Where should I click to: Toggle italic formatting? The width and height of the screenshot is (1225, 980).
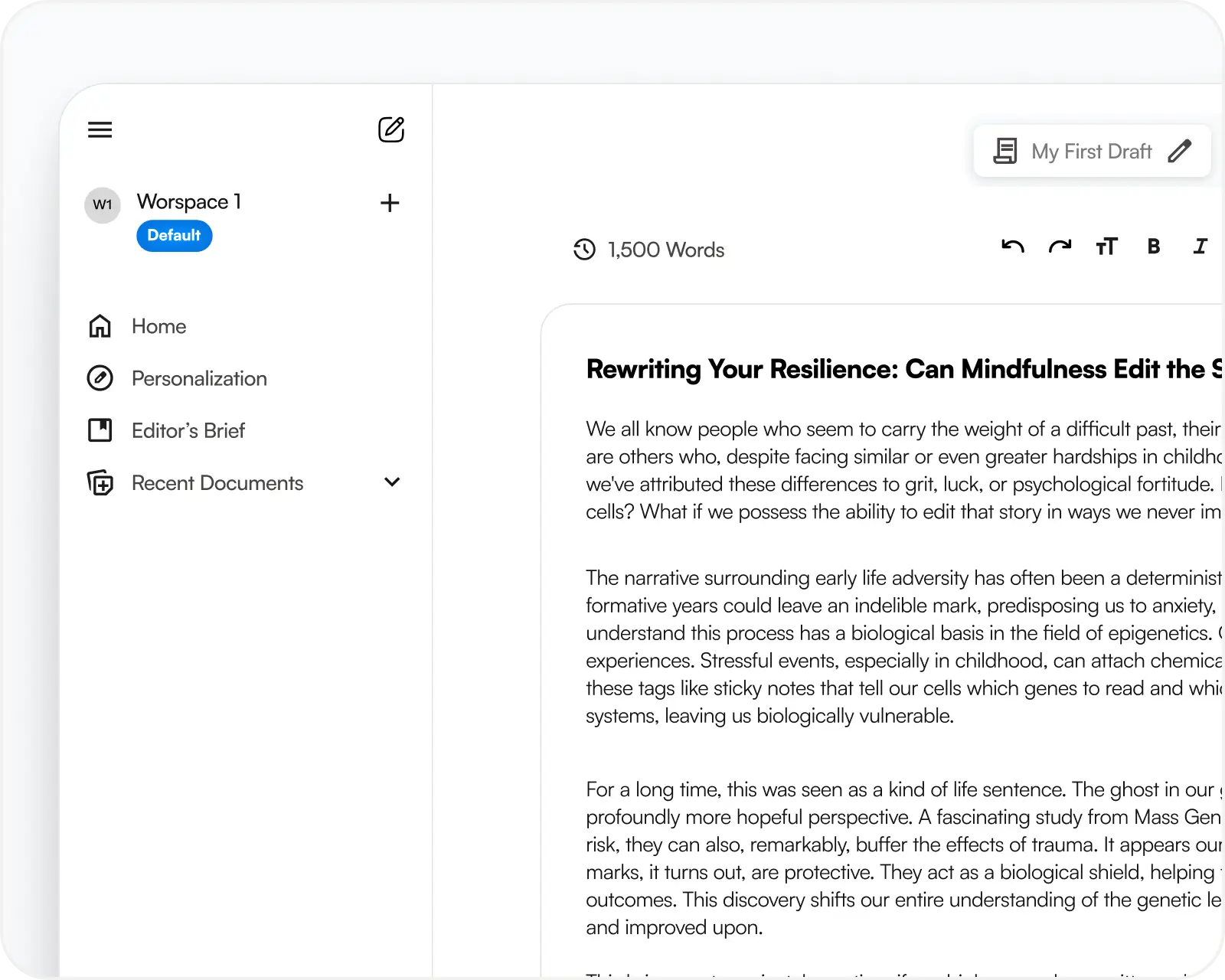(x=1200, y=247)
